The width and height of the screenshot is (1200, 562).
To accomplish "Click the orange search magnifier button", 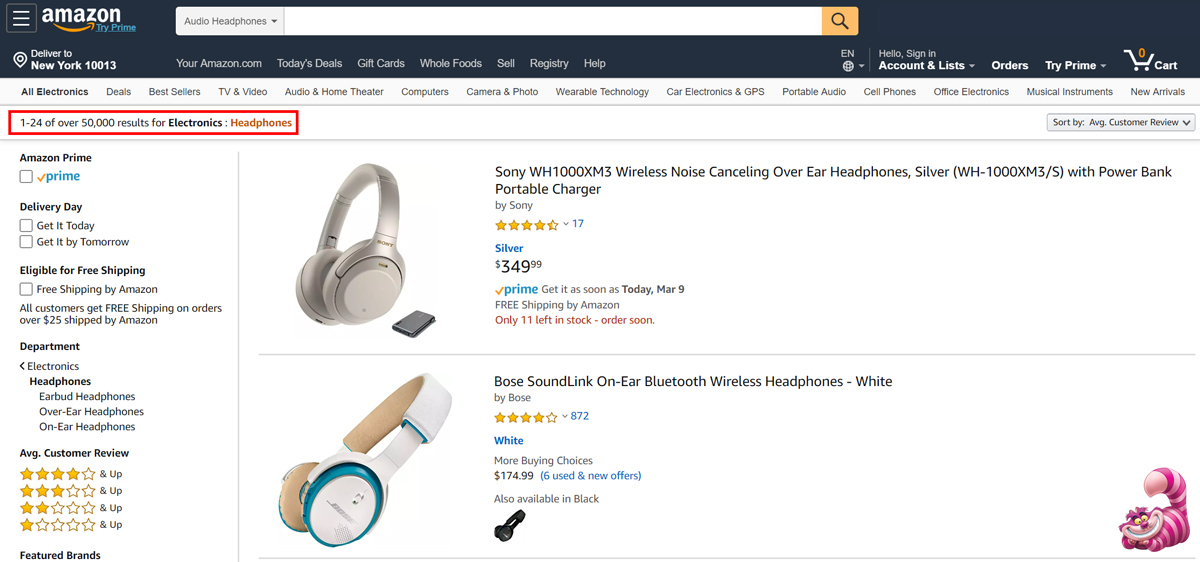I will click(x=839, y=21).
